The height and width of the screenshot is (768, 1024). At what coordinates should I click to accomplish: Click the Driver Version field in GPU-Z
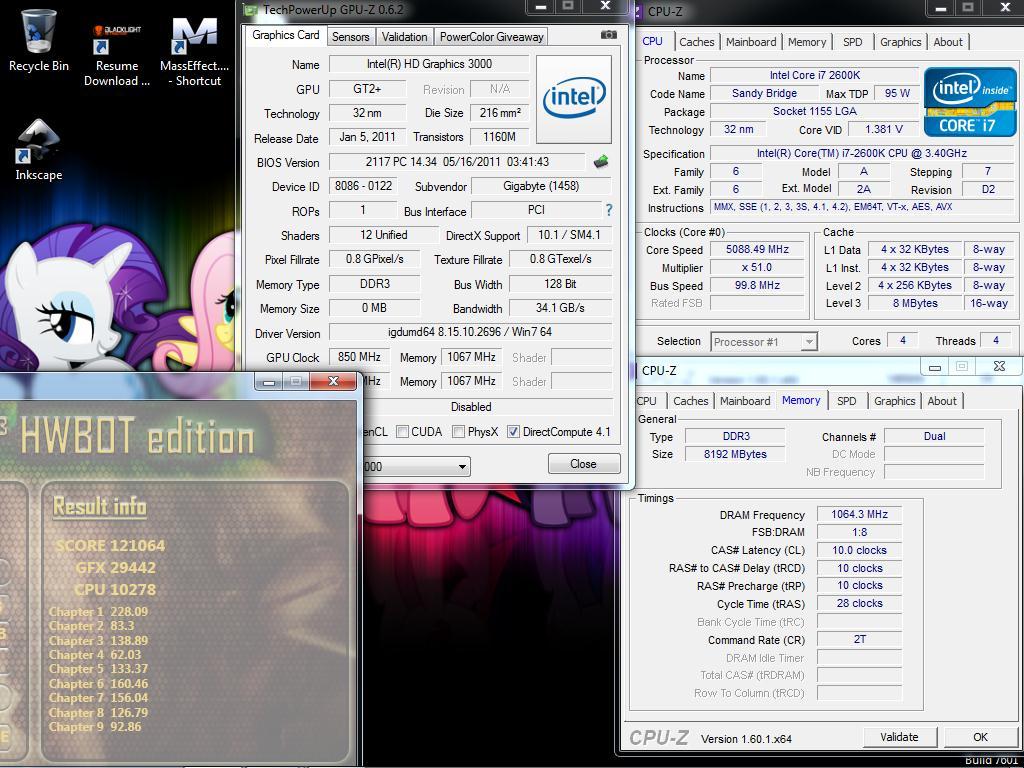pyautogui.click(x=470, y=332)
